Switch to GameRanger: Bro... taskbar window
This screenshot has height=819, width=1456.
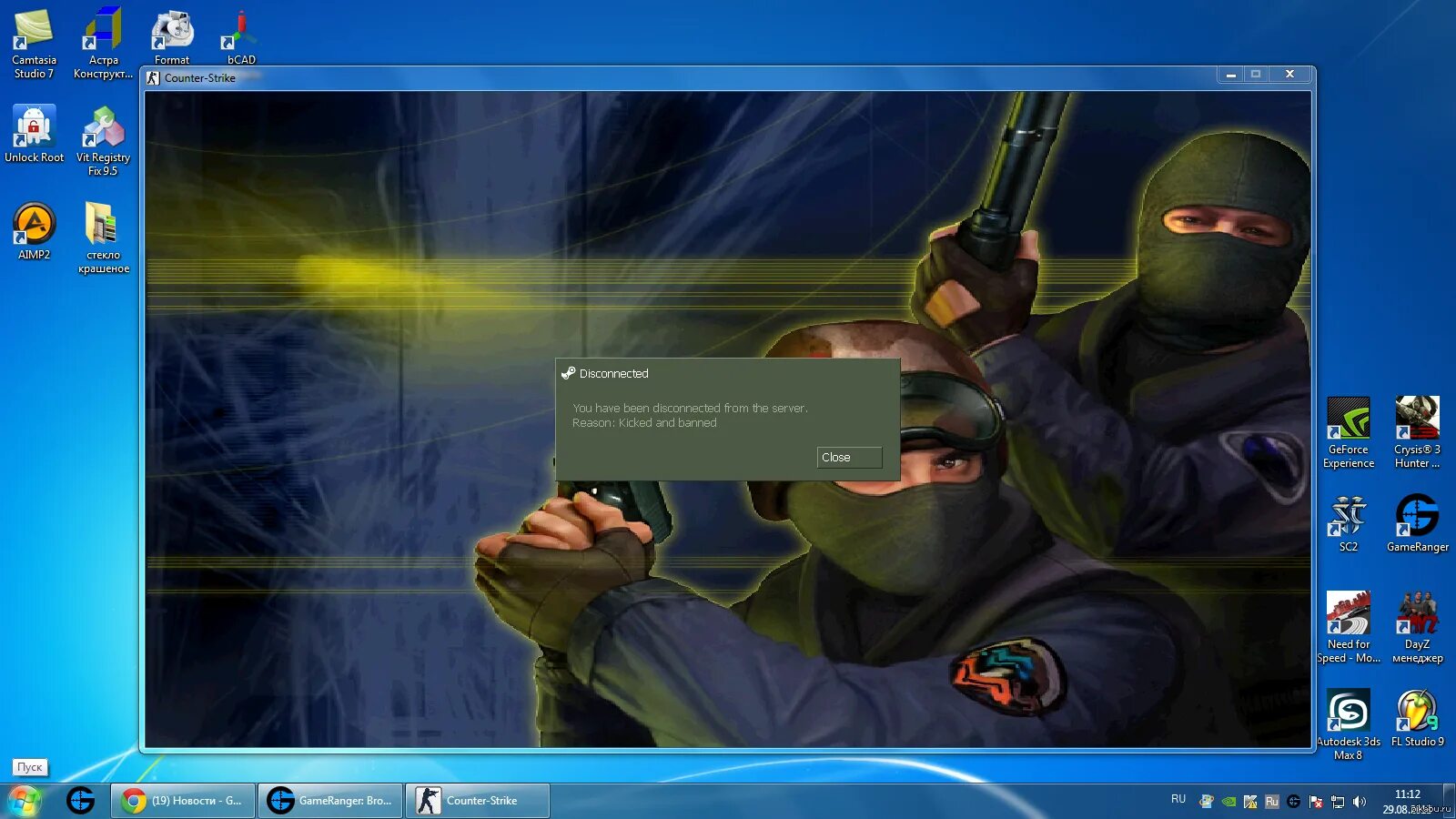330,801
